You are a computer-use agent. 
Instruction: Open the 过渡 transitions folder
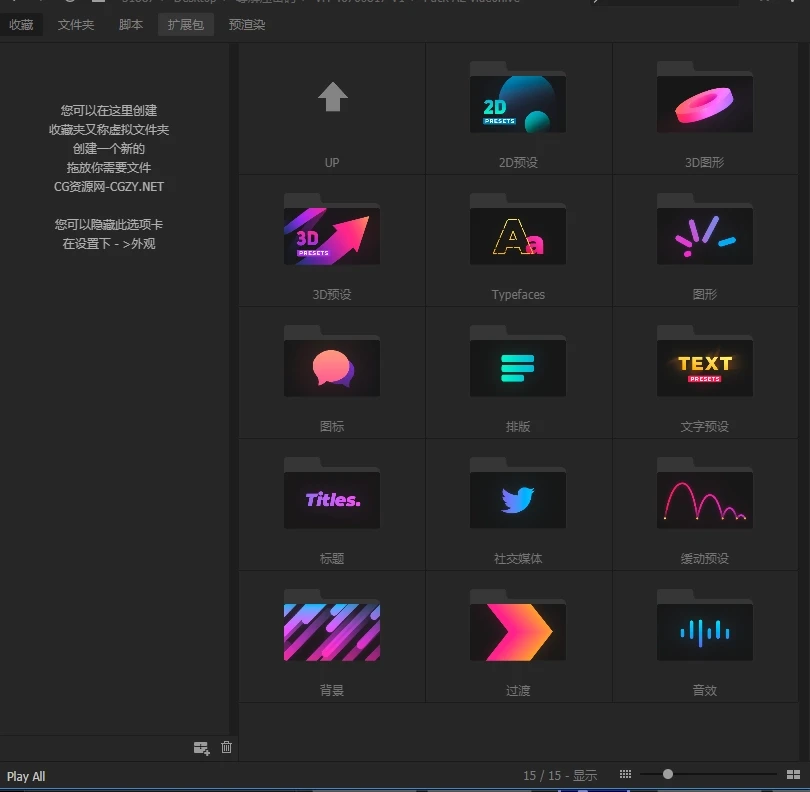point(518,631)
